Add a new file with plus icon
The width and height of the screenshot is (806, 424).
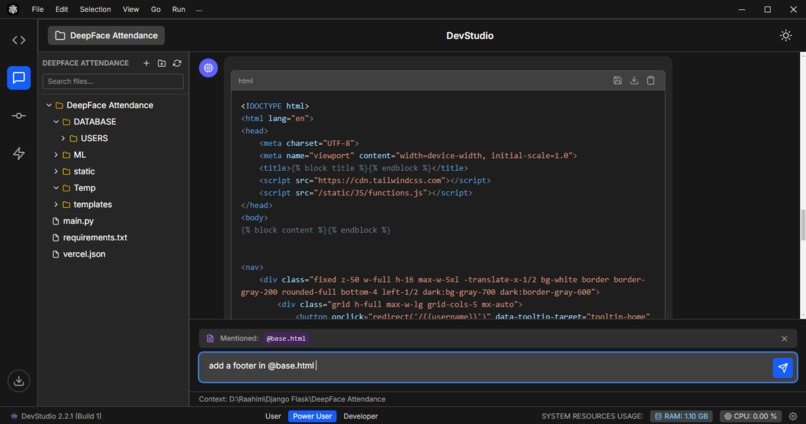[x=146, y=63]
